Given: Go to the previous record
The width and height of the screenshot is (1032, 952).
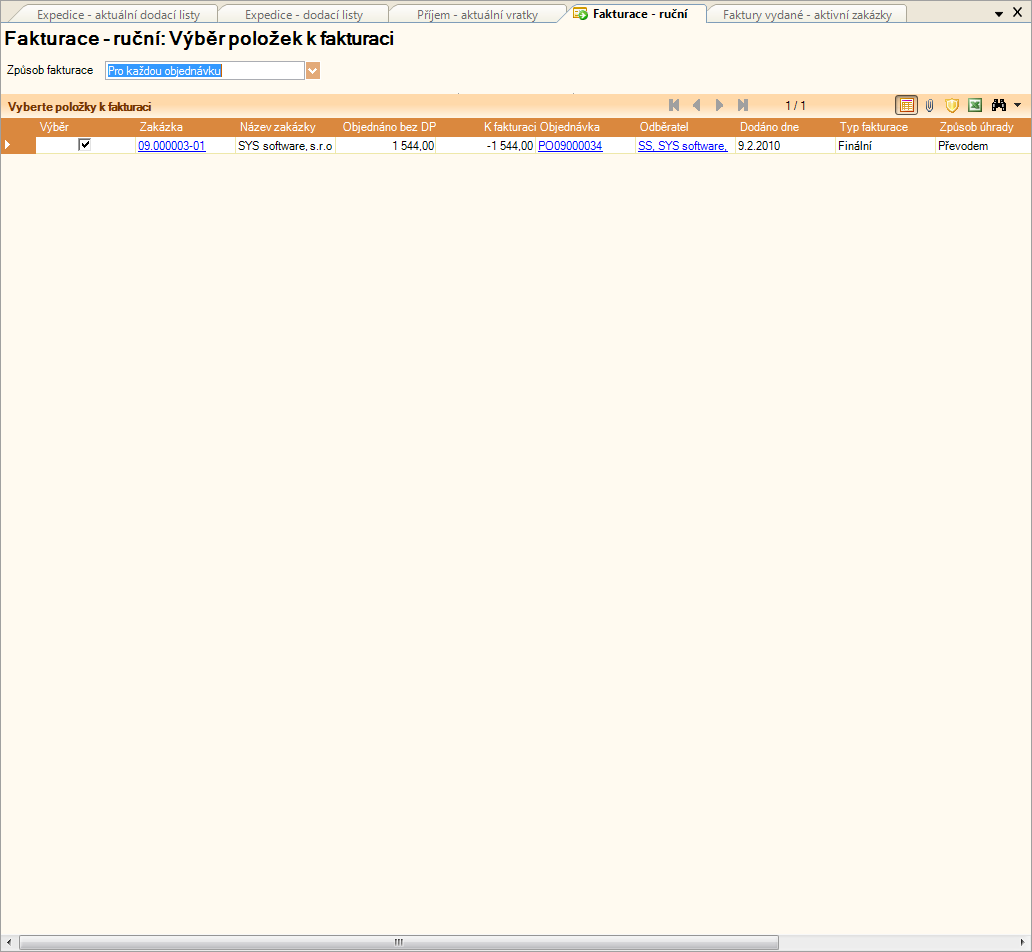Looking at the screenshot, I should pyautogui.click(x=696, y=105).
